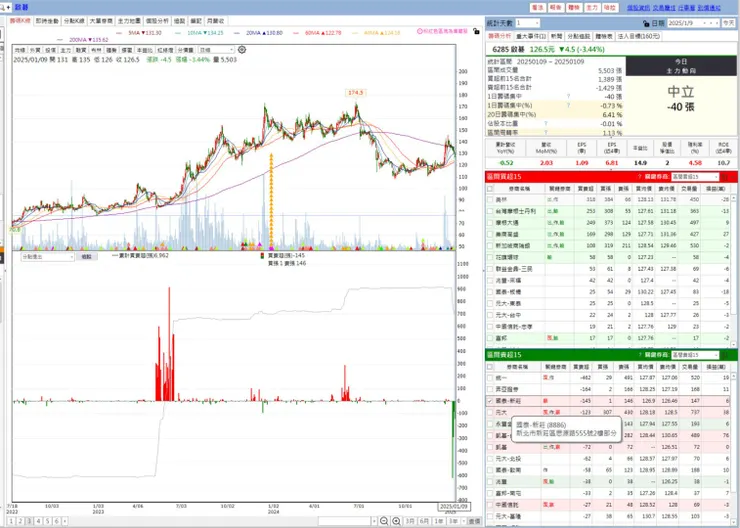Click the plus icon next to search
Viewport: 740px width, 528px height.
click(x=8, y=7)
